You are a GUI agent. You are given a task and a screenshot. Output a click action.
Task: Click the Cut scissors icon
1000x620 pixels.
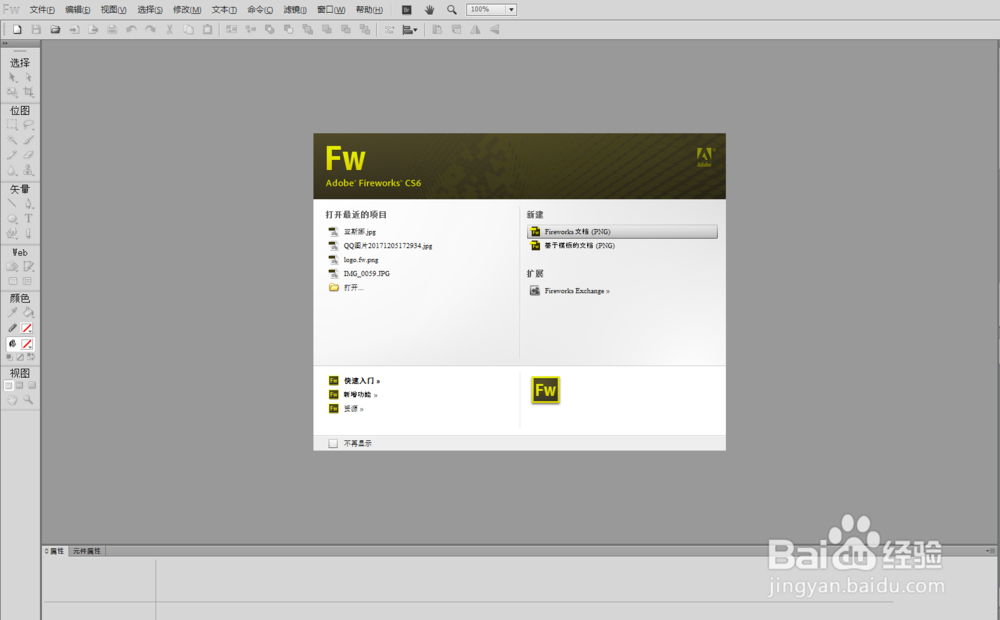click(170, 29)
